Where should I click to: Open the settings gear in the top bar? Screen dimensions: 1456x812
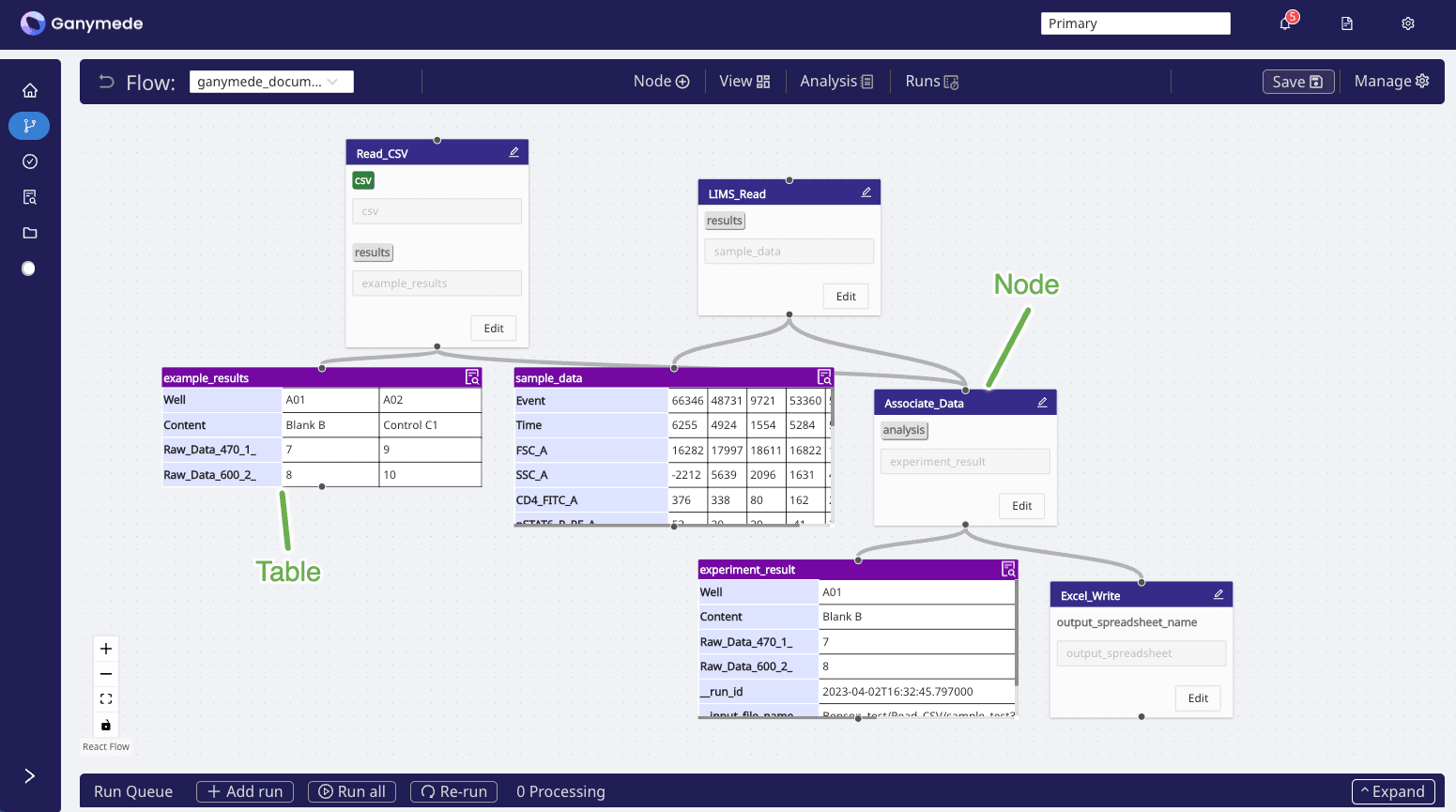tap(1407, 23)
